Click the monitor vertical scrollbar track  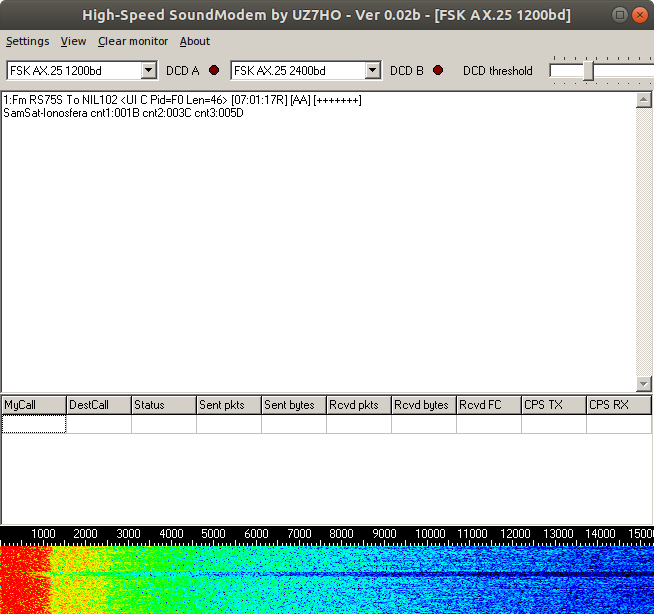point(643,242)
